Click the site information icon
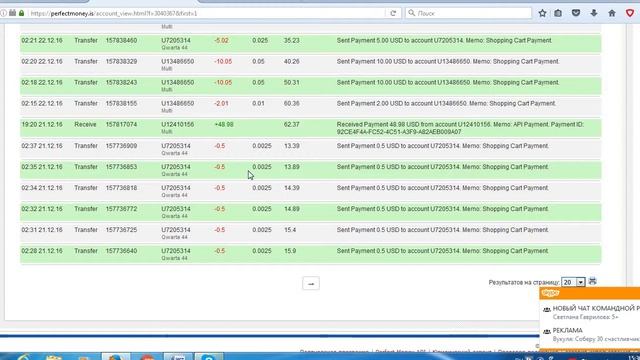 (x=4, y=13)
